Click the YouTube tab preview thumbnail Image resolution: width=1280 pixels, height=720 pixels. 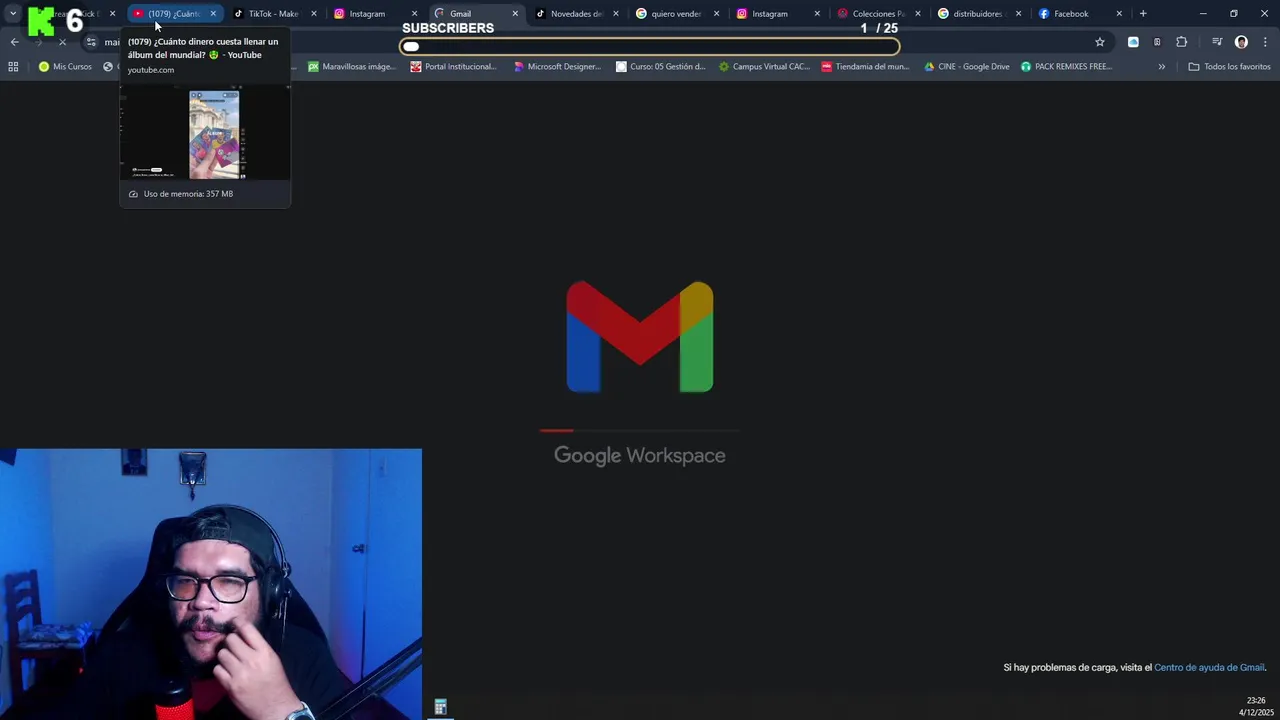[205, 134]
